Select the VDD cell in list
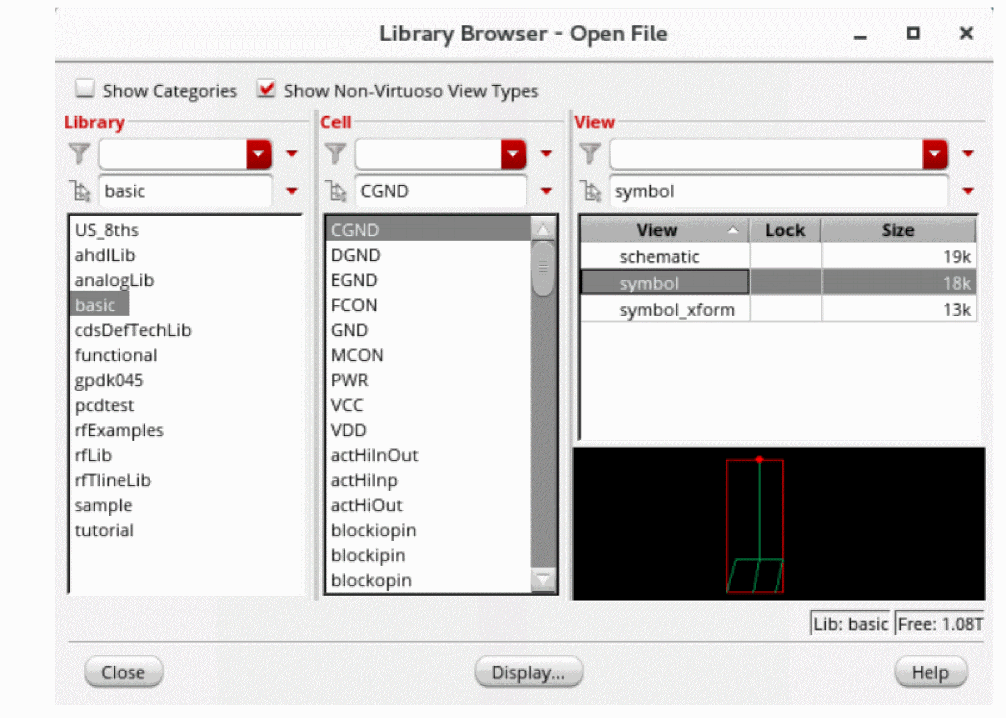Image resolution: width=1006 pixels, height=718 pixels. pyautogui.click(x=349, y=430)
